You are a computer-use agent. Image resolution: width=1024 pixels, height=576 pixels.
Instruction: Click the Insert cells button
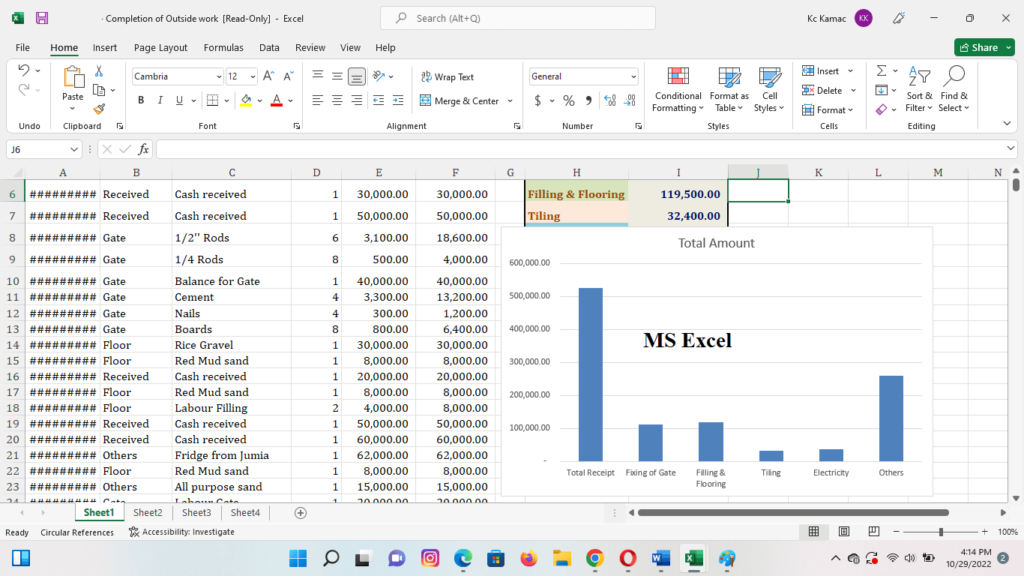(x=821, y=71)
